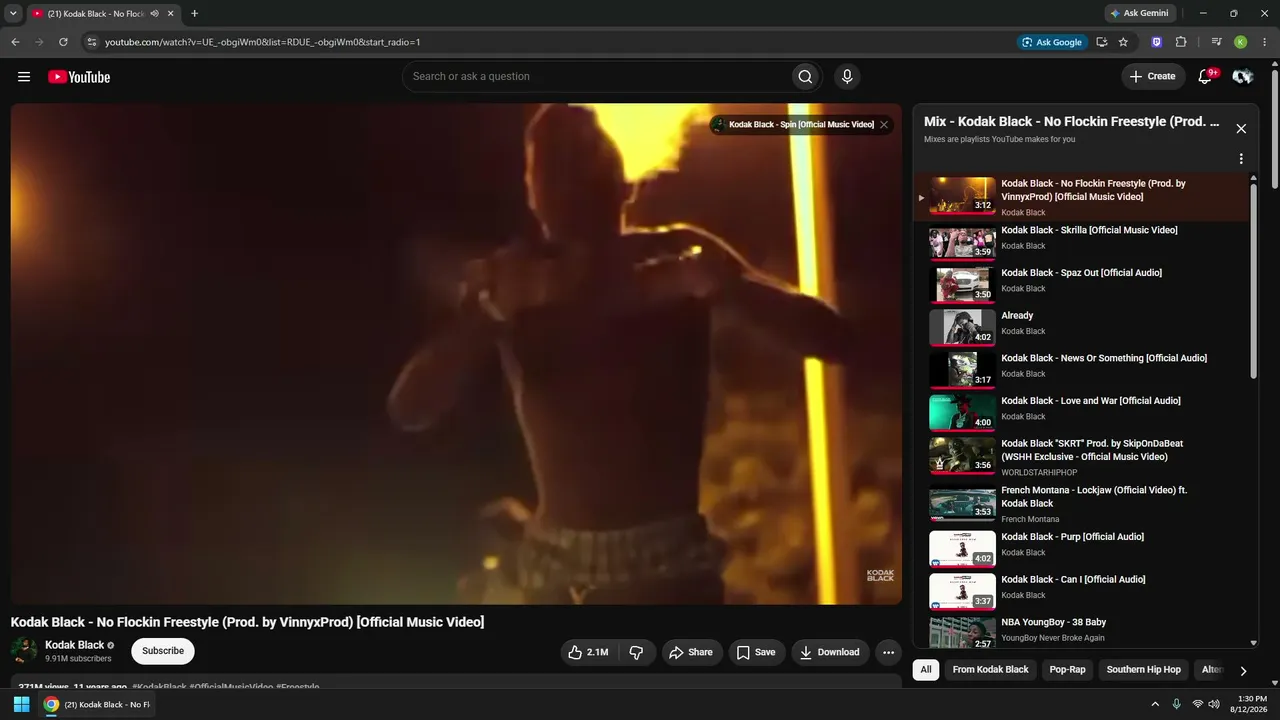This screenshot has height=720, width=1280.
Task: Click the search magnifier button
Action: [x=805, y=77]
